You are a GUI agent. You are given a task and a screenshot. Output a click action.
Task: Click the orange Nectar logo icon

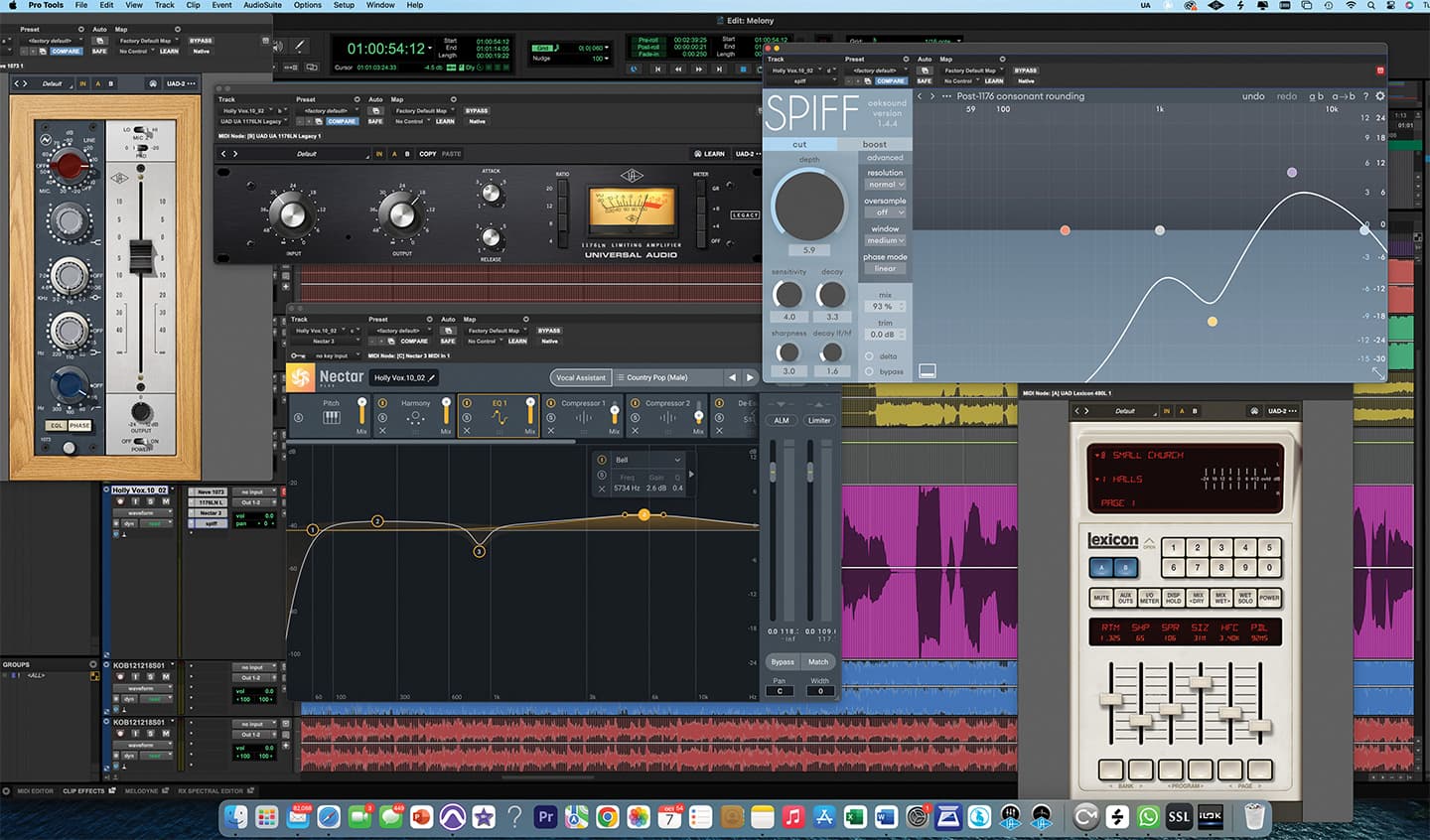click(300, 377)
